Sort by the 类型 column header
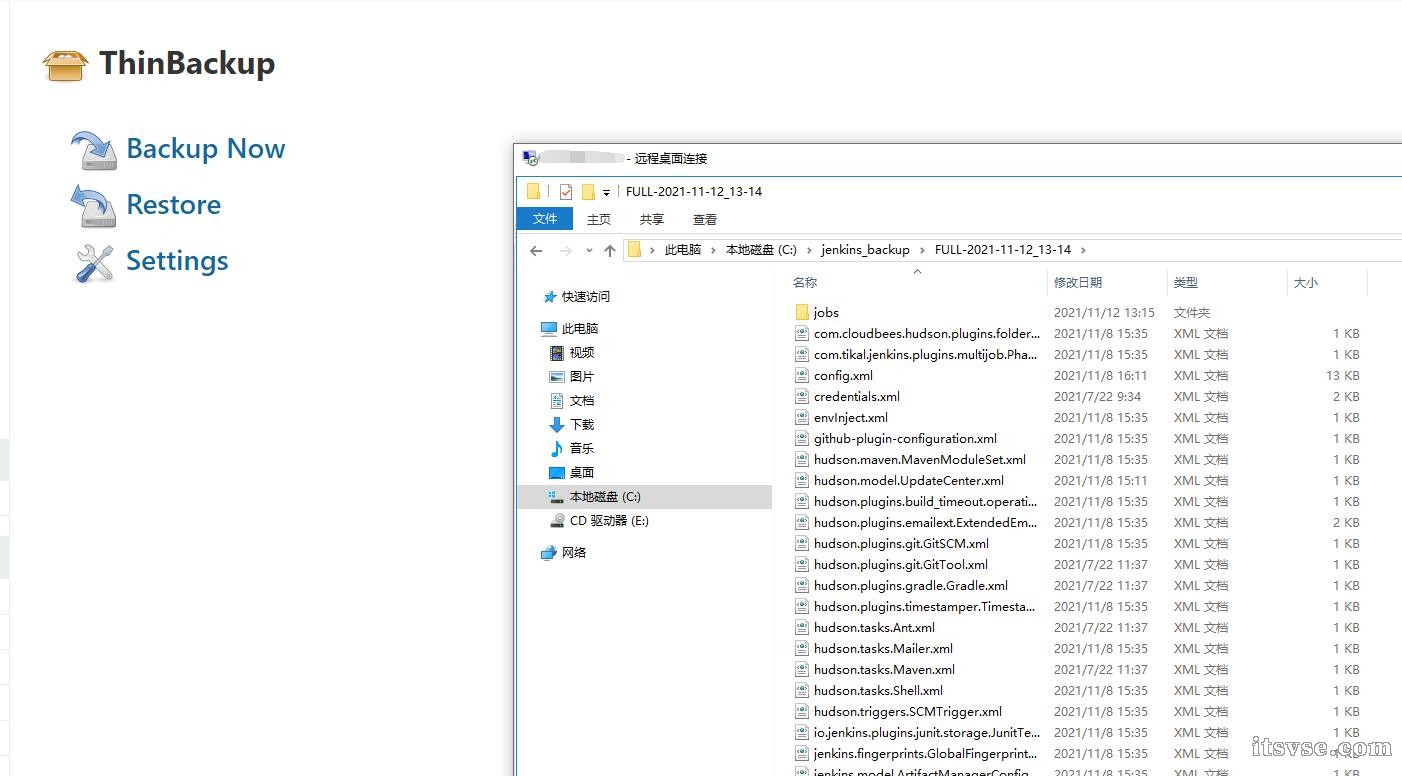The image size is (1402, 776). [1186, 283]
